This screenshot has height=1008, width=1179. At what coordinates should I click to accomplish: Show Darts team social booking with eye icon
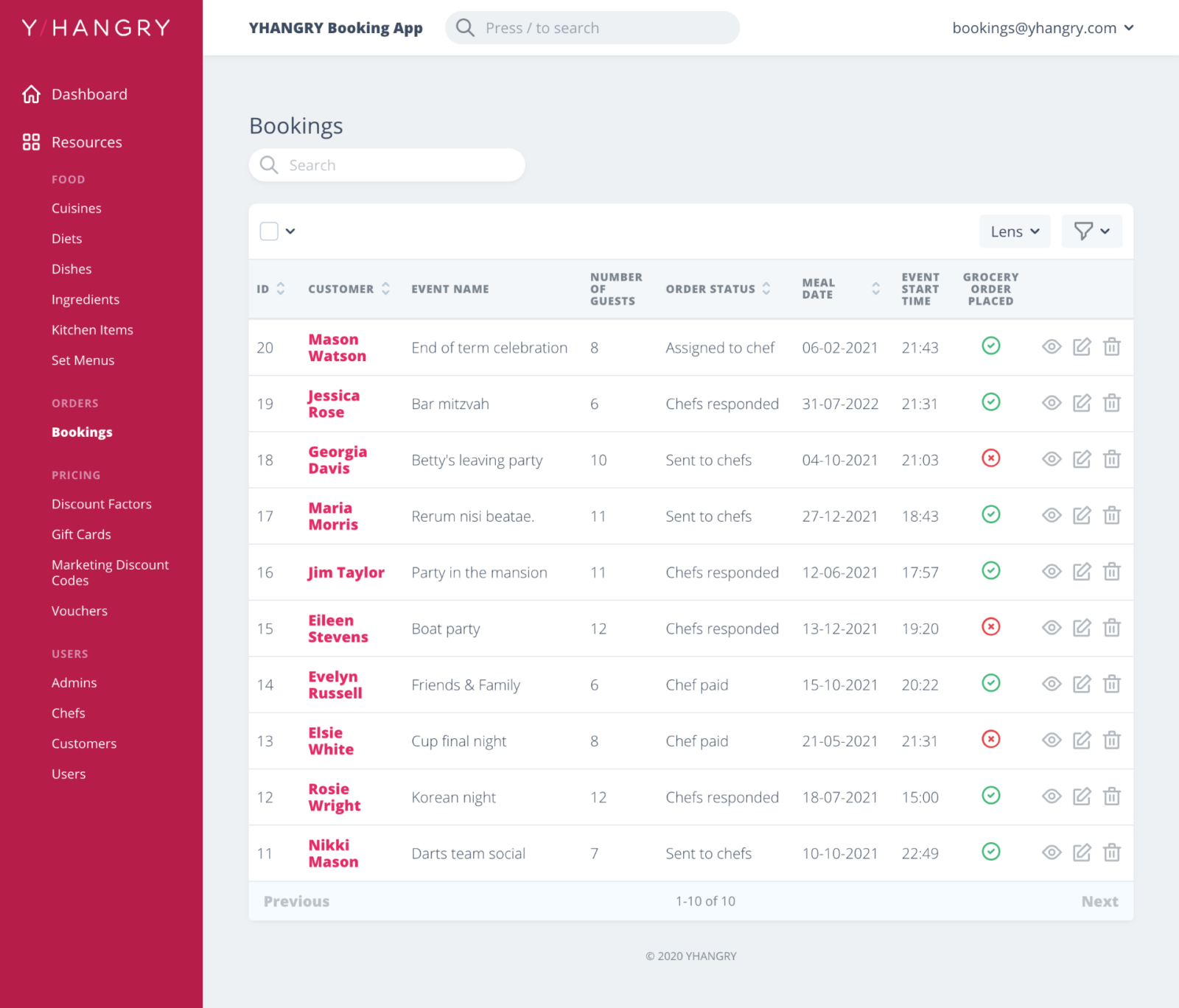[x=1052, y=853]
